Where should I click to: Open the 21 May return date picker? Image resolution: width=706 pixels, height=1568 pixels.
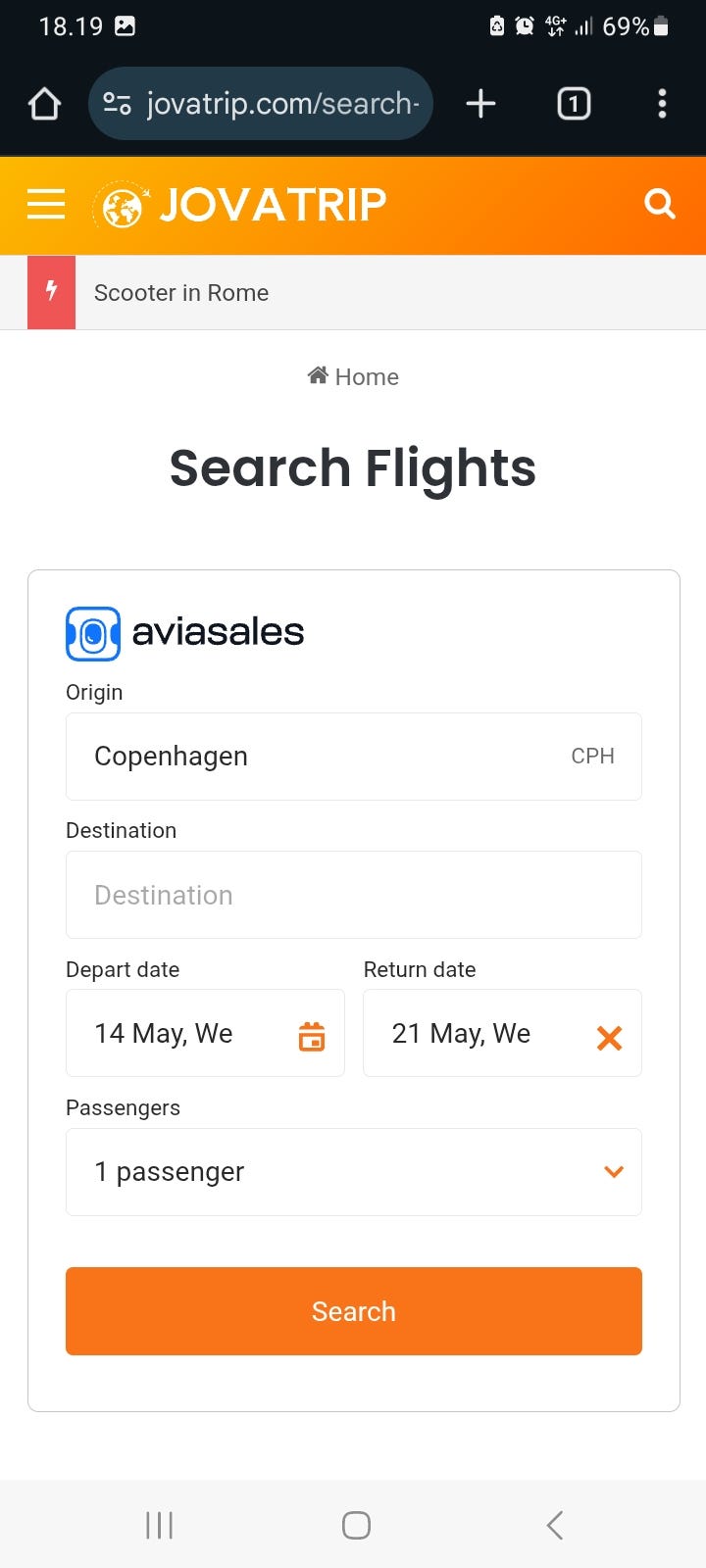(471, 1034)
